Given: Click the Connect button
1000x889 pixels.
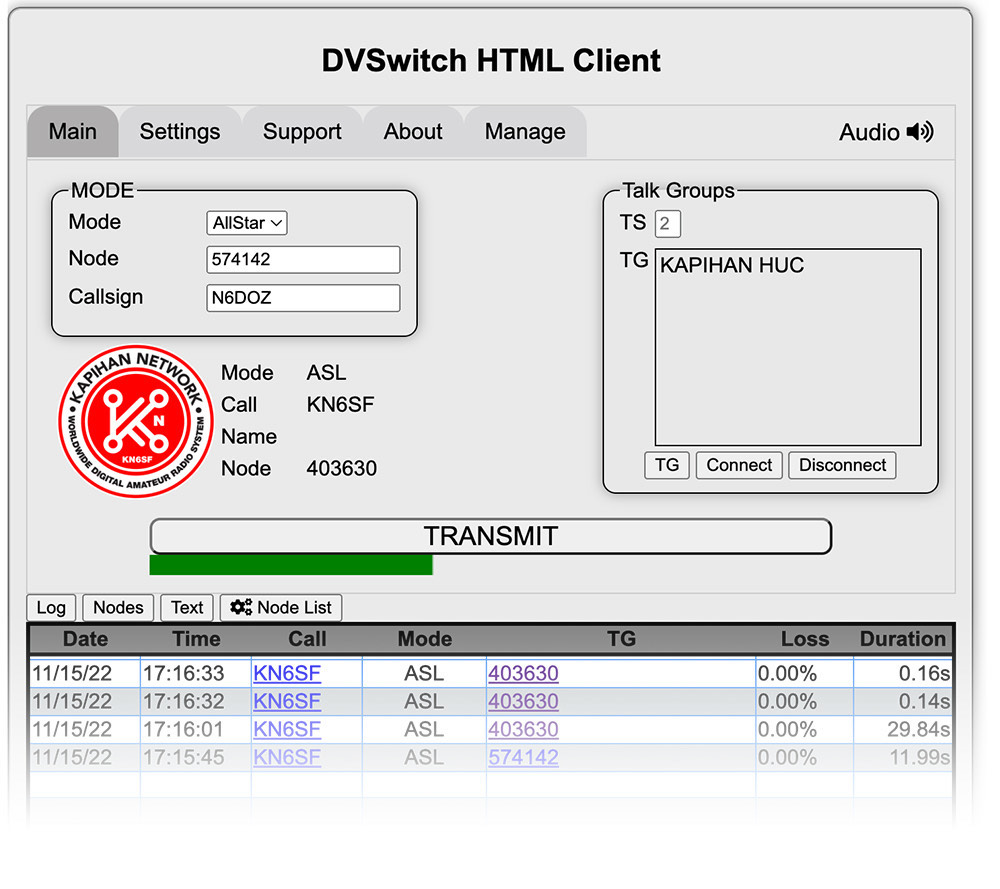Looking at the screenshot, I should click(739, 465).
